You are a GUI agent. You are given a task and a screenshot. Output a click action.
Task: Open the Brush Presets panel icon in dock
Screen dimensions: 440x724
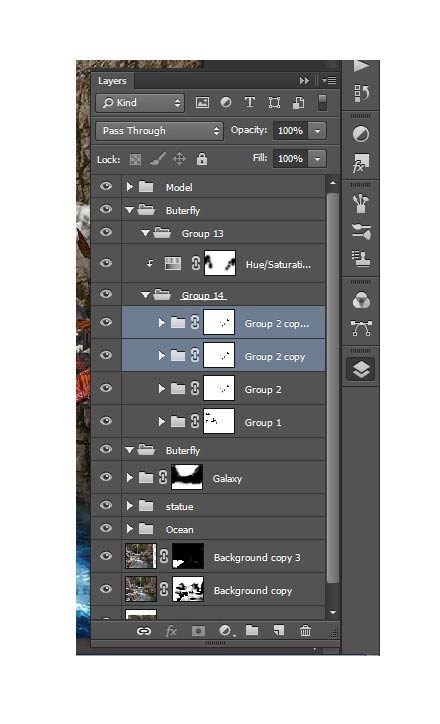coord(361,231)
